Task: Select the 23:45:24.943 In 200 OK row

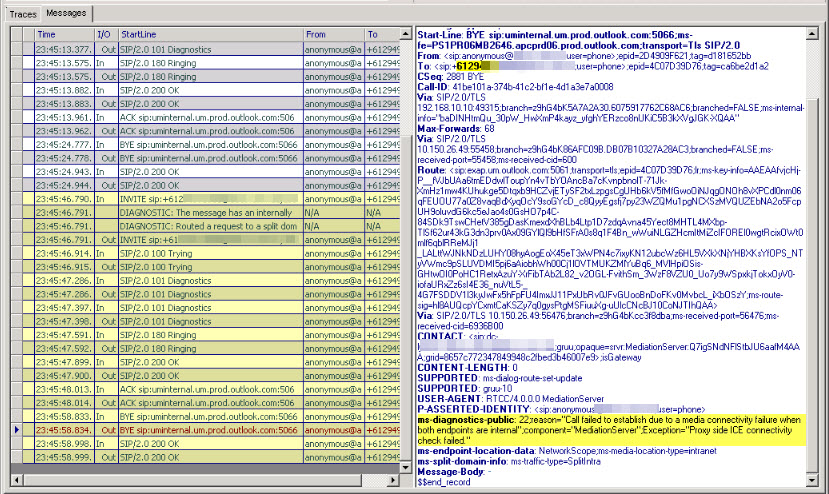Action: click(x=206, y=172)
